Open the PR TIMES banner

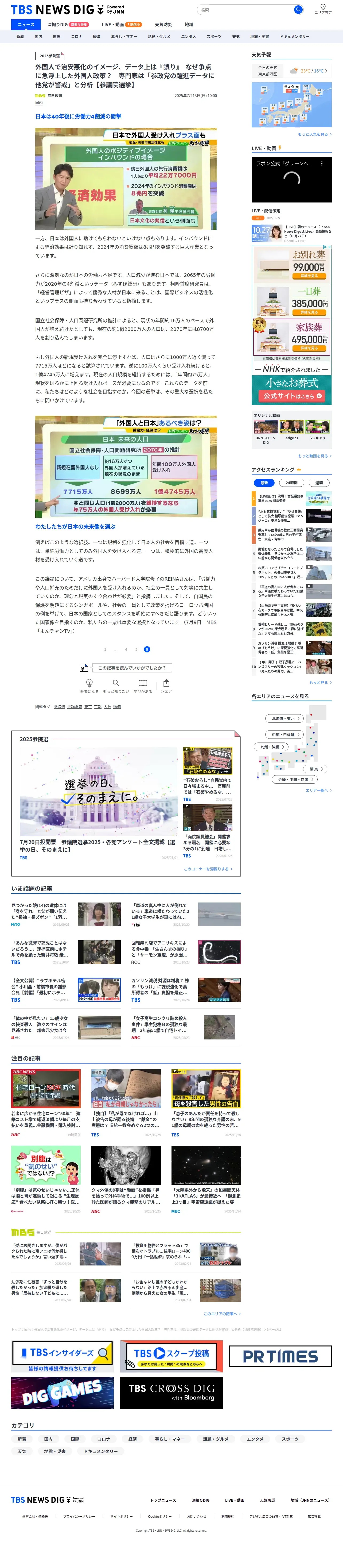280,1356
